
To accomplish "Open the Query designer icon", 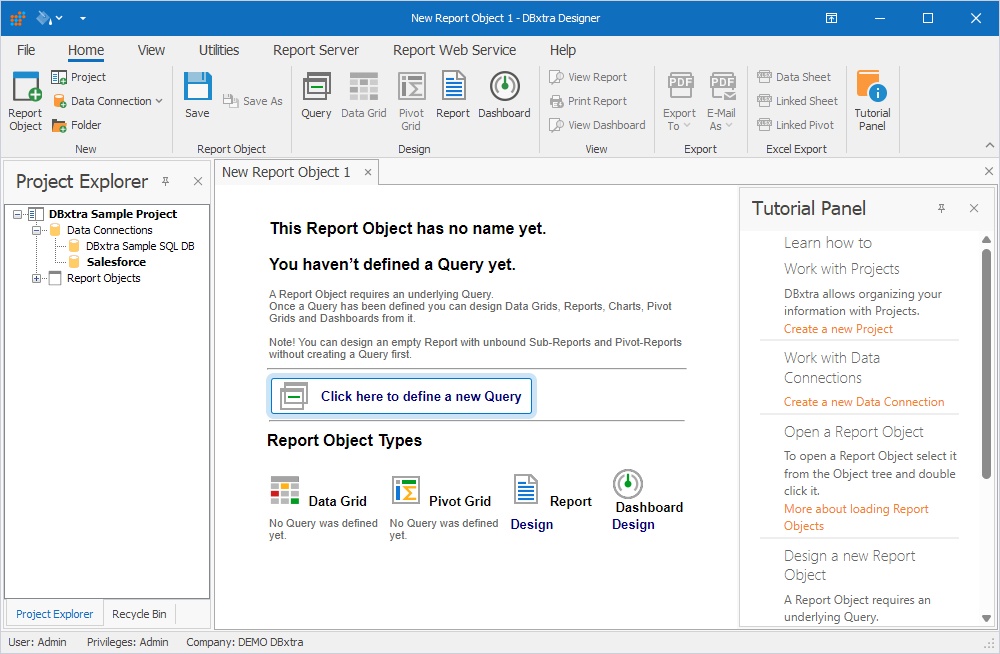I will 316,95.
